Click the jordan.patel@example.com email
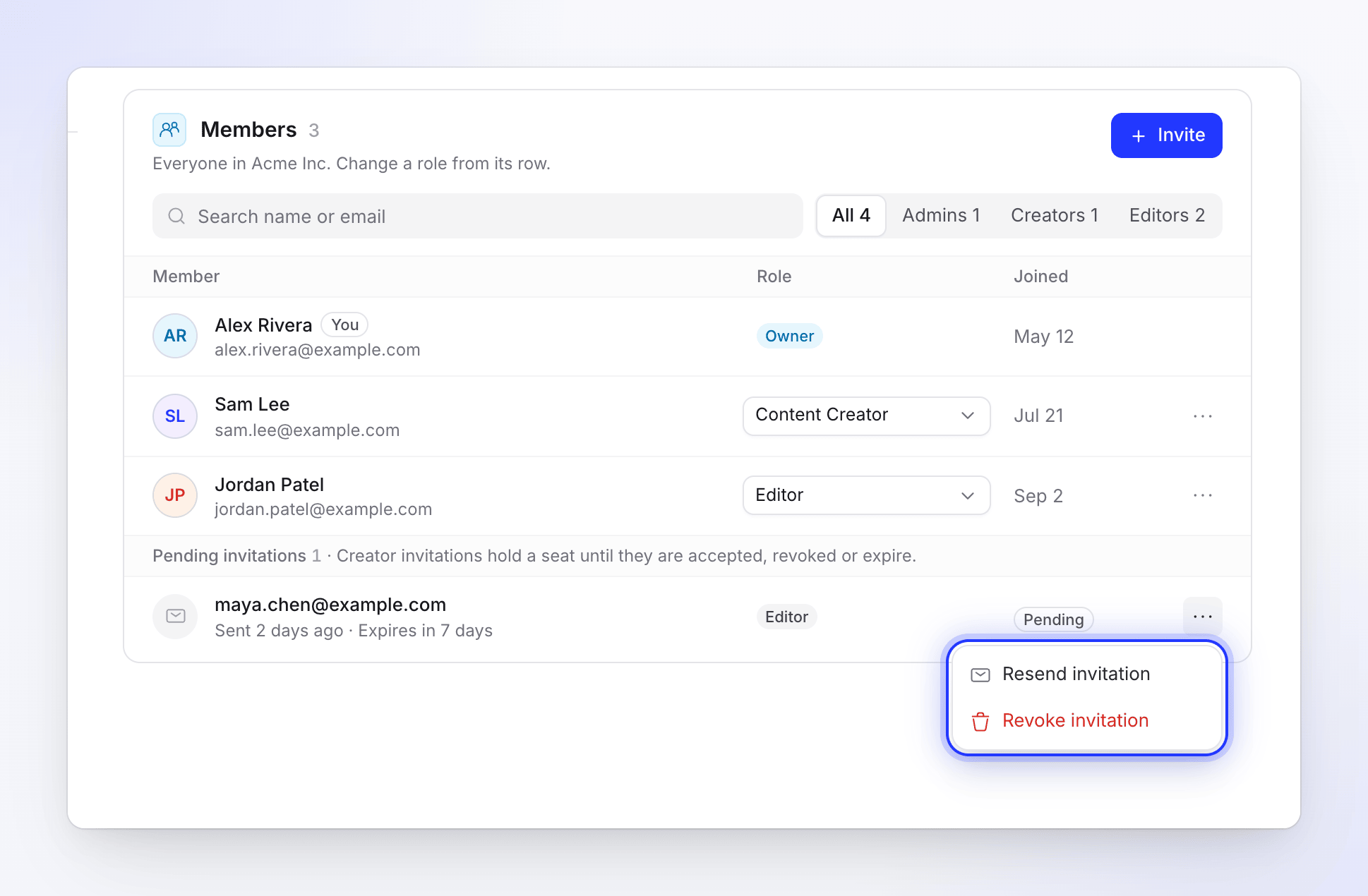 (x=323, y=509)
